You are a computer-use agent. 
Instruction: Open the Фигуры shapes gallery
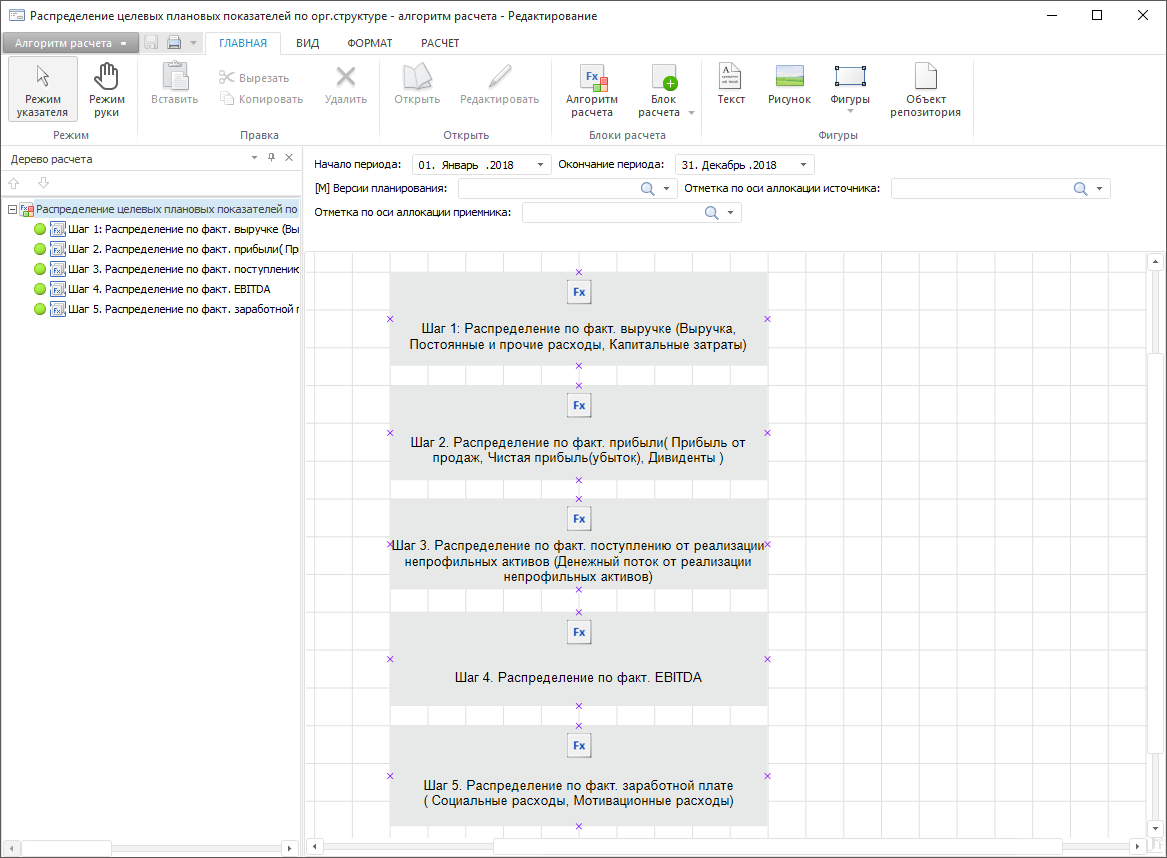pos(849,90)
